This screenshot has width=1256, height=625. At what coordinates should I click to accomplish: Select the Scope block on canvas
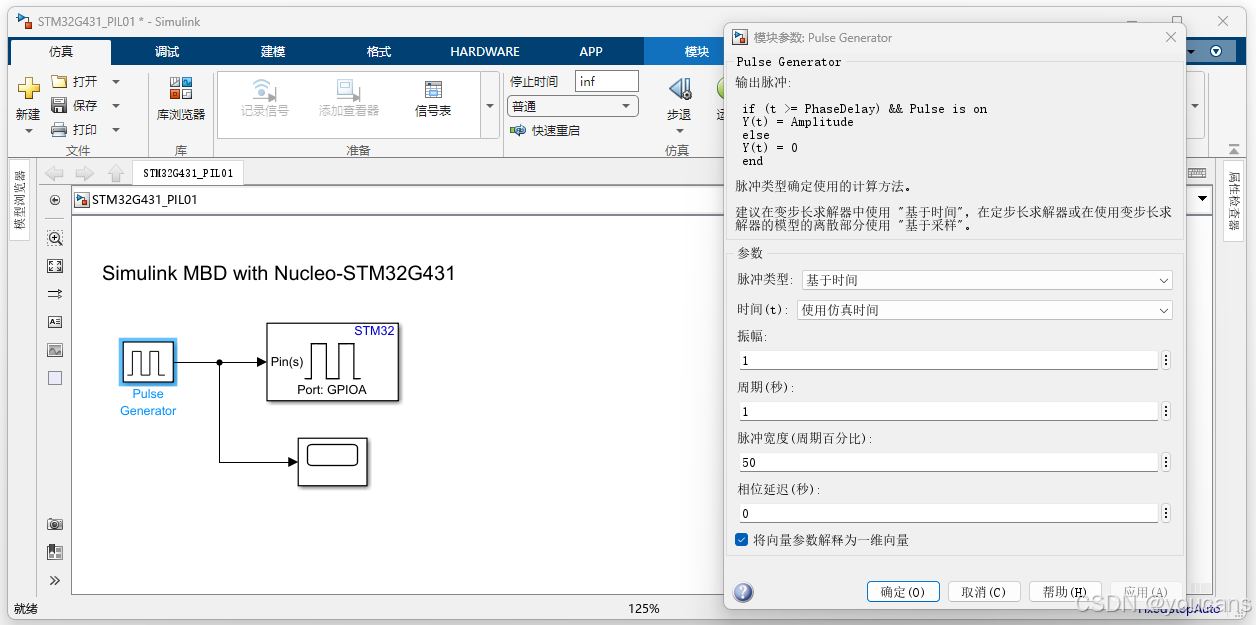pyautogui.click(x=333, y=462)
